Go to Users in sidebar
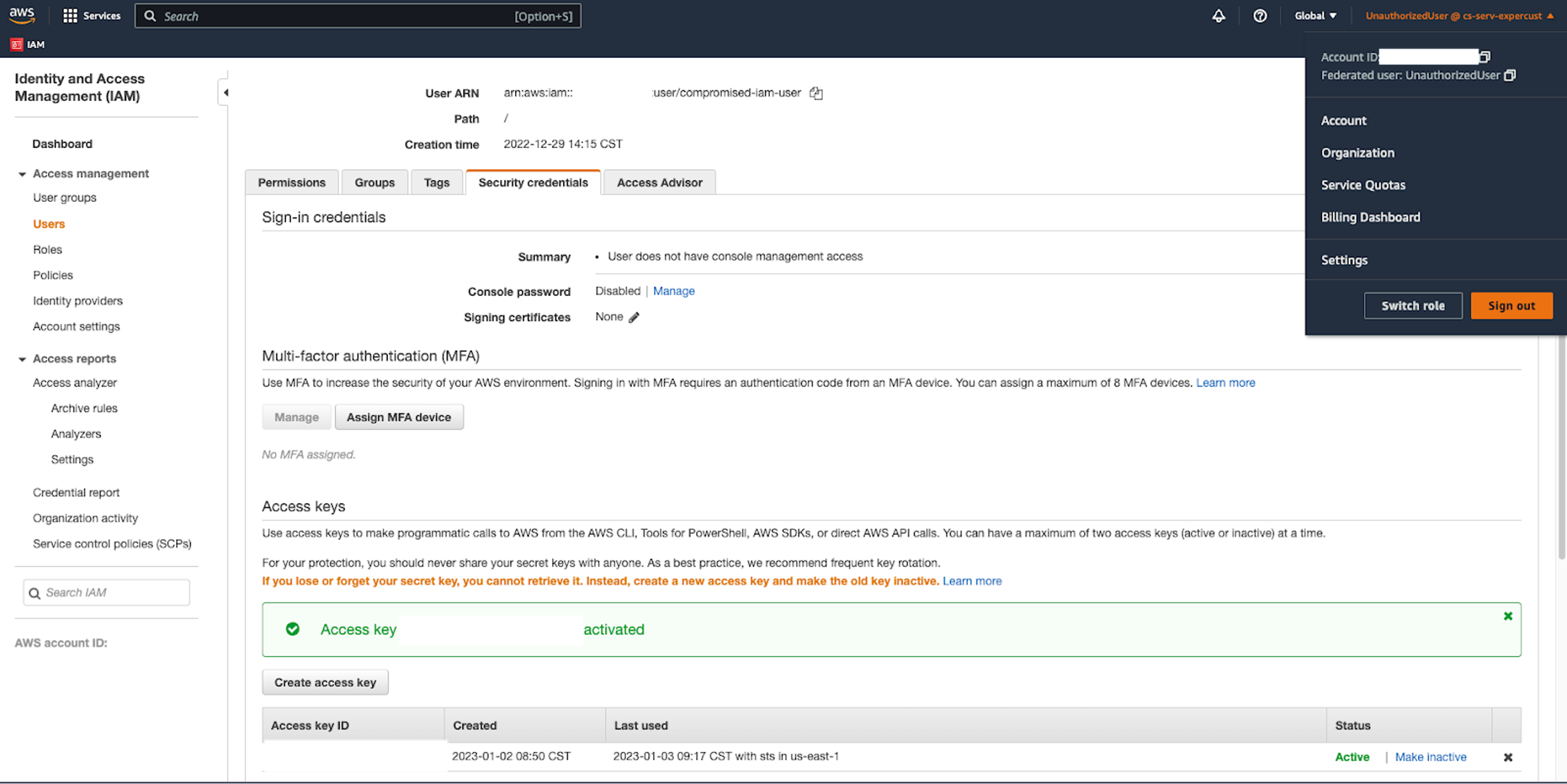The width and height of the screenshot is (1567, 784). 49,224
